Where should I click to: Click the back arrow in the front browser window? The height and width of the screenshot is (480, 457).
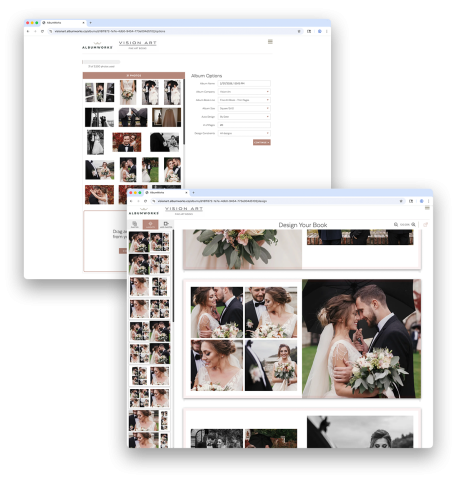[x=131, y=201]
